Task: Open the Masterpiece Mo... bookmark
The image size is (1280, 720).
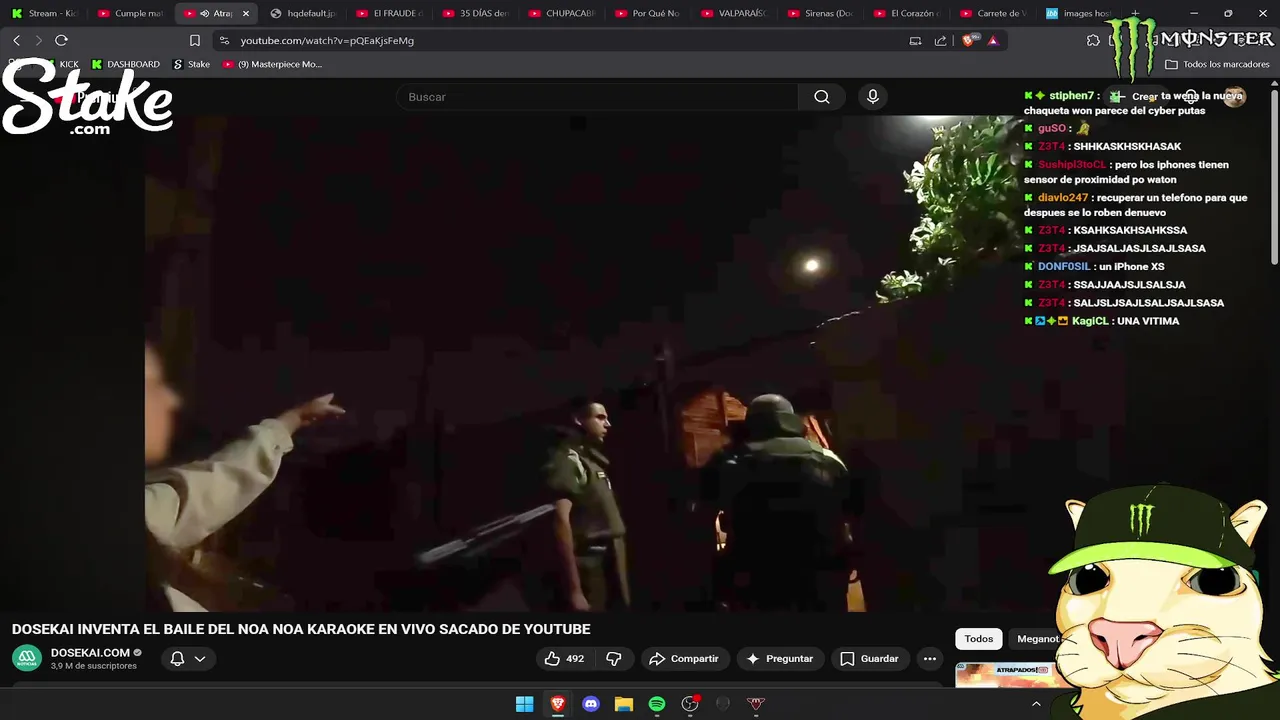Action: [x=272, y=64]
